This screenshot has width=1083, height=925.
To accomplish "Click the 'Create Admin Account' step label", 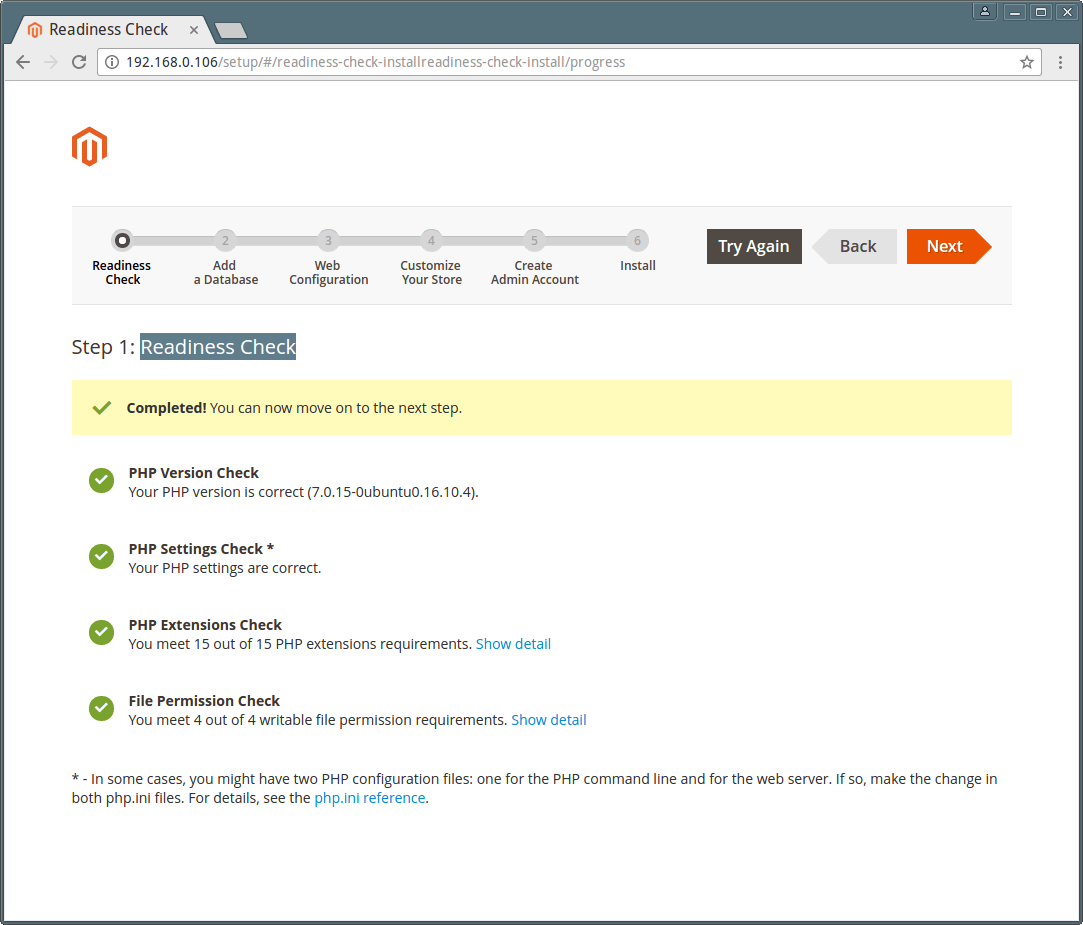I will pyautogui.click(x=535, y=272).
